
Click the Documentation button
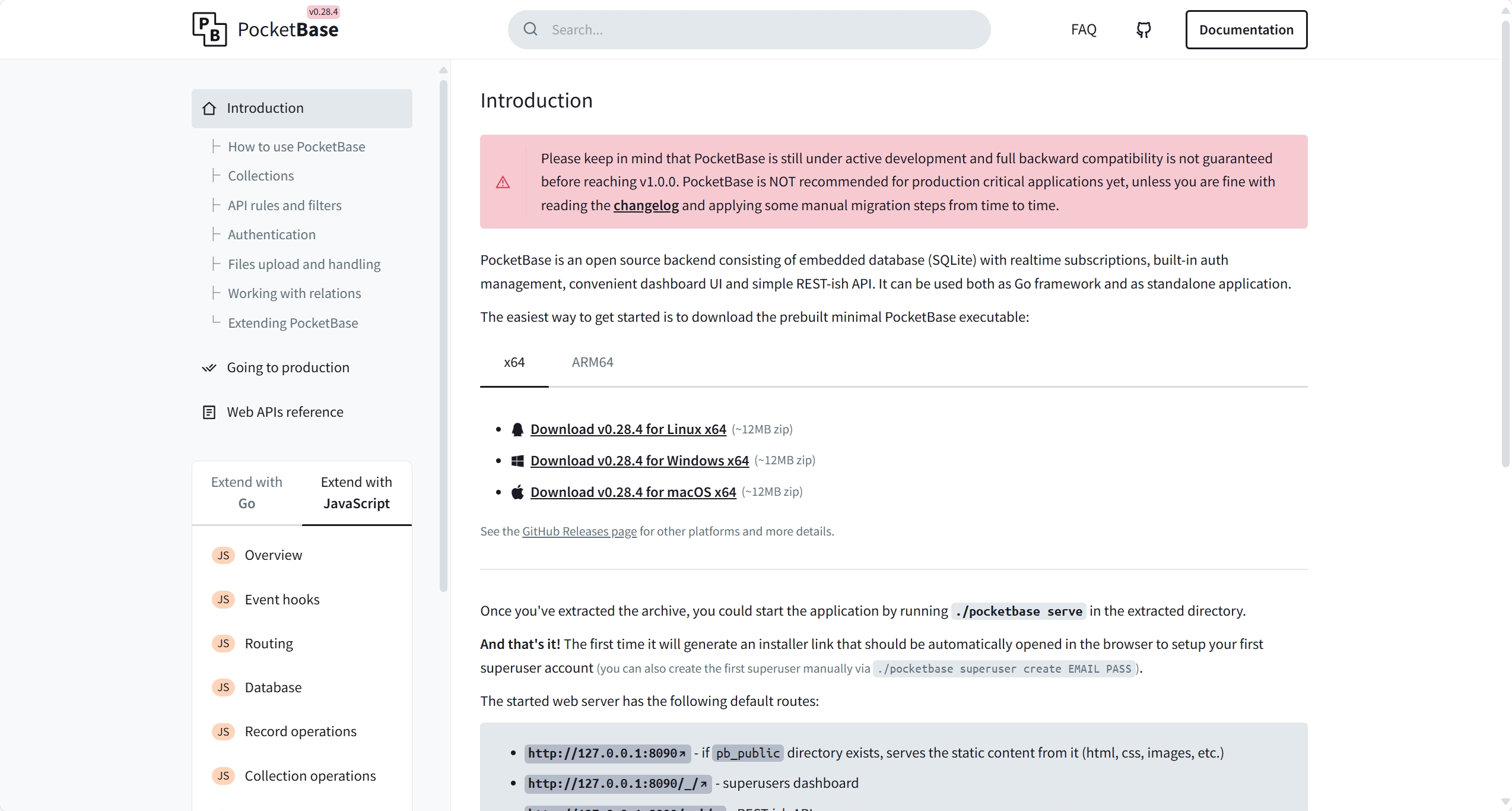coord(1246,30)
